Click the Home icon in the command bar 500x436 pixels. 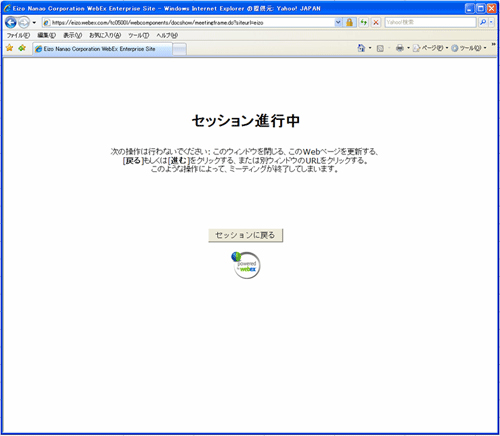point(361,48)
